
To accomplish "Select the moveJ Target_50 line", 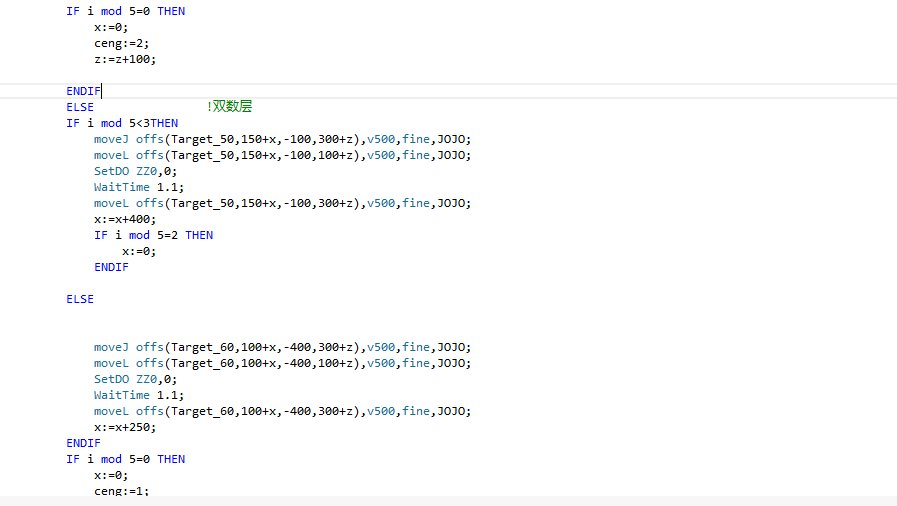I will [281, 139].
